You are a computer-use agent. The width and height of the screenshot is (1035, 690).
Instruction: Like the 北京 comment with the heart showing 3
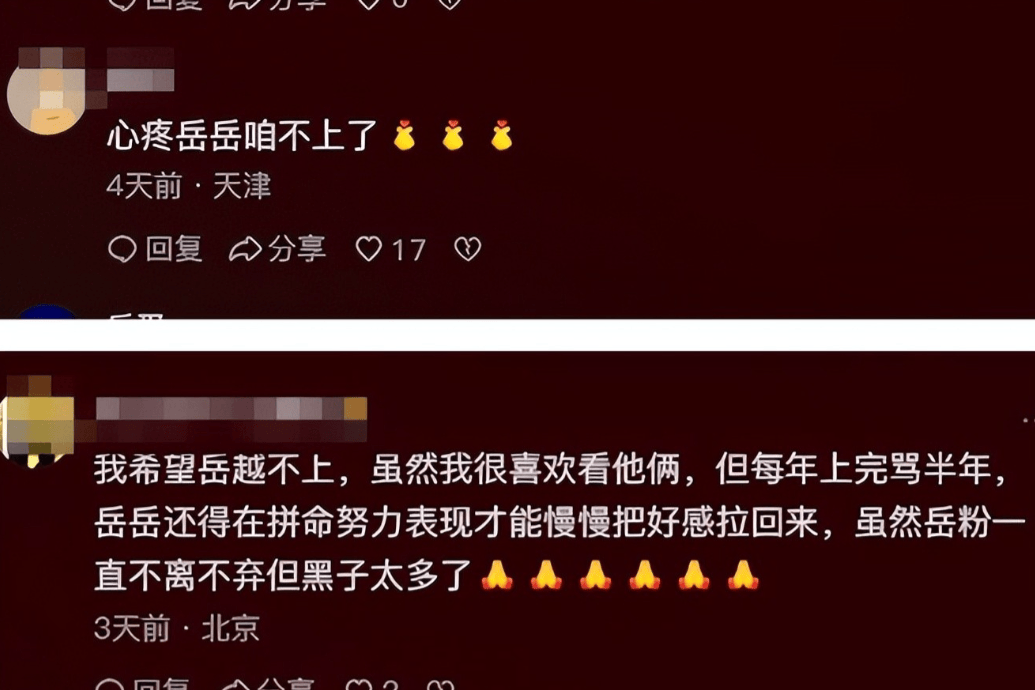coord(359,684)
